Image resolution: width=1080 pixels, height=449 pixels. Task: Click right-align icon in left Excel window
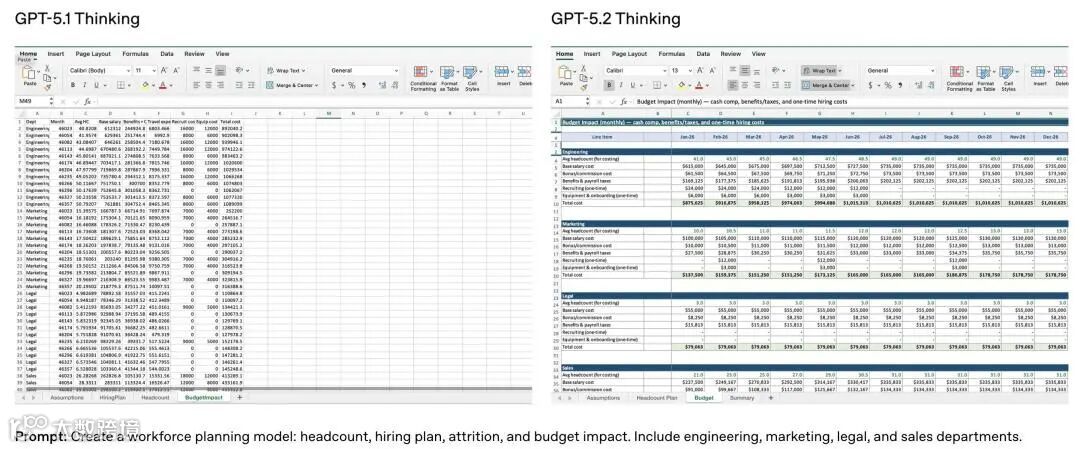(x=220, y=85)
